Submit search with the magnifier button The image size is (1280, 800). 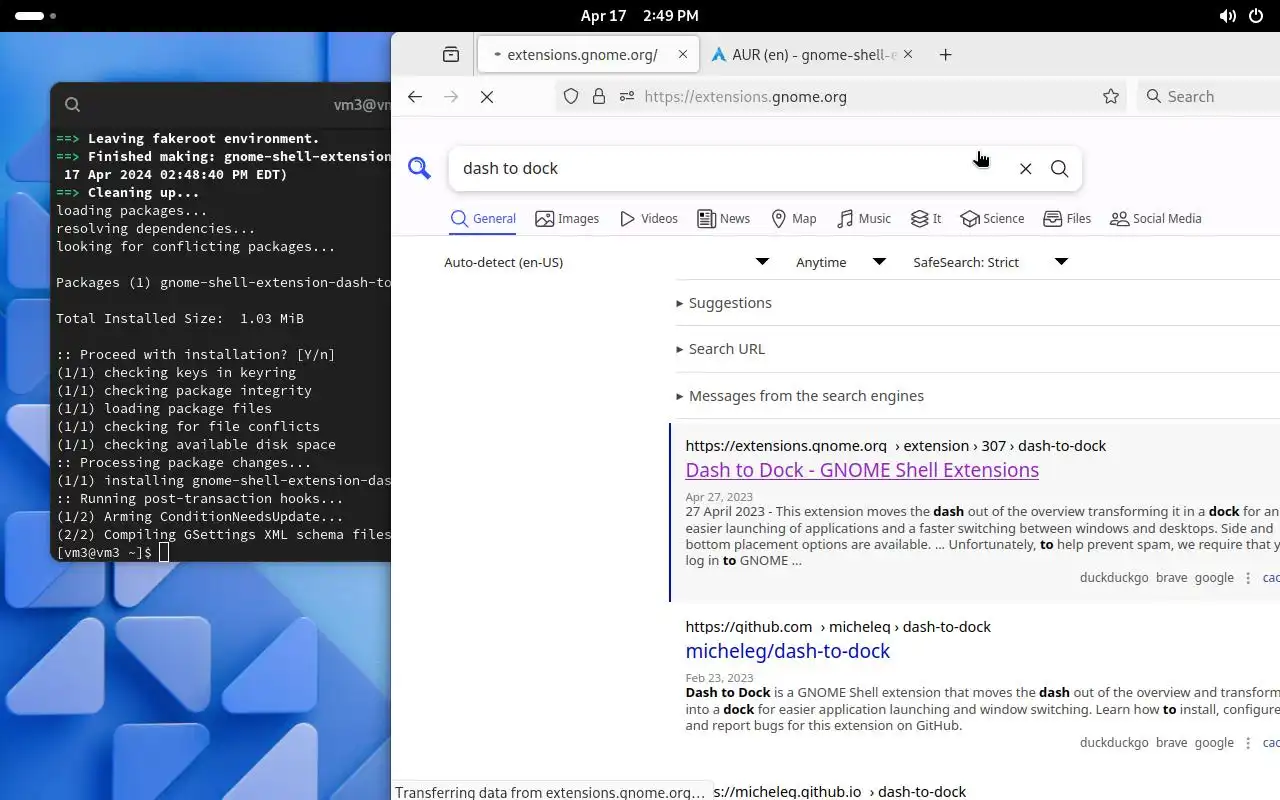(x=1060, y=169)
